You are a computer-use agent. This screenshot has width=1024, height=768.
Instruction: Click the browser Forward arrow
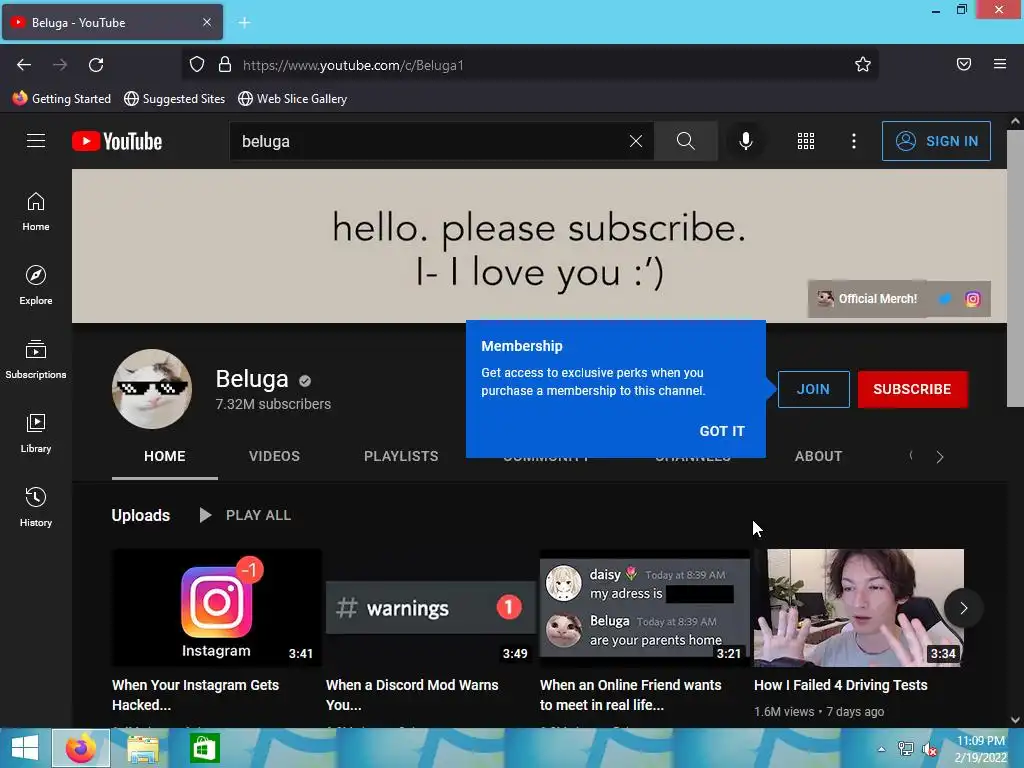point(60,65)
